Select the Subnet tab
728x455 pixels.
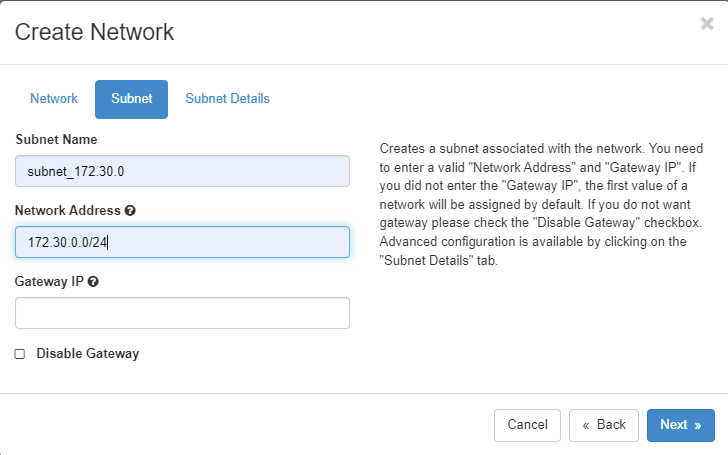pos(131,99)
